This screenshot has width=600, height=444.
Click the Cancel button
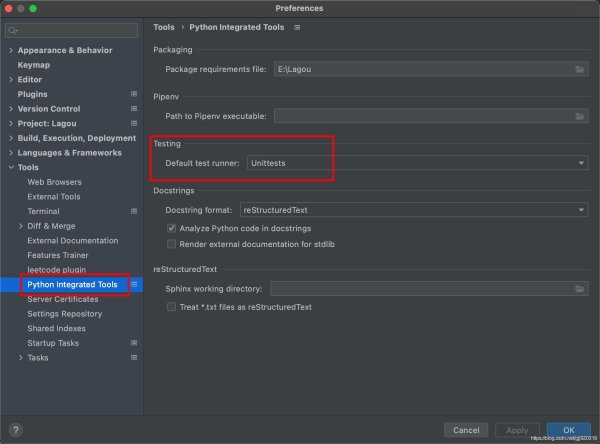click(466, 430)
